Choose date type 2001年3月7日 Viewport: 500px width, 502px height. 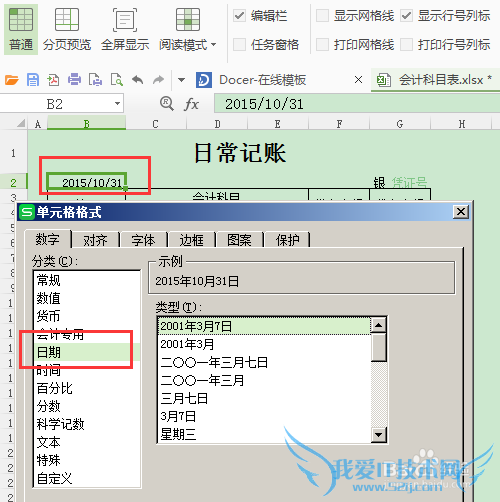(x=264, y=326)
